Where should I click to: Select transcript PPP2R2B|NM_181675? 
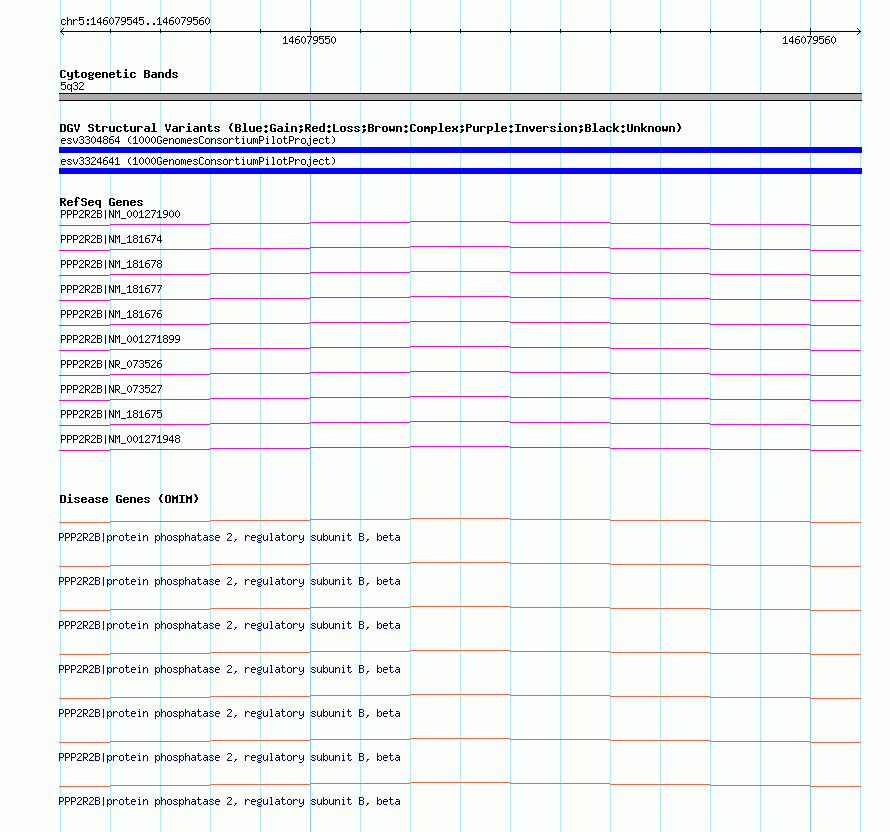tap(111, 414)
